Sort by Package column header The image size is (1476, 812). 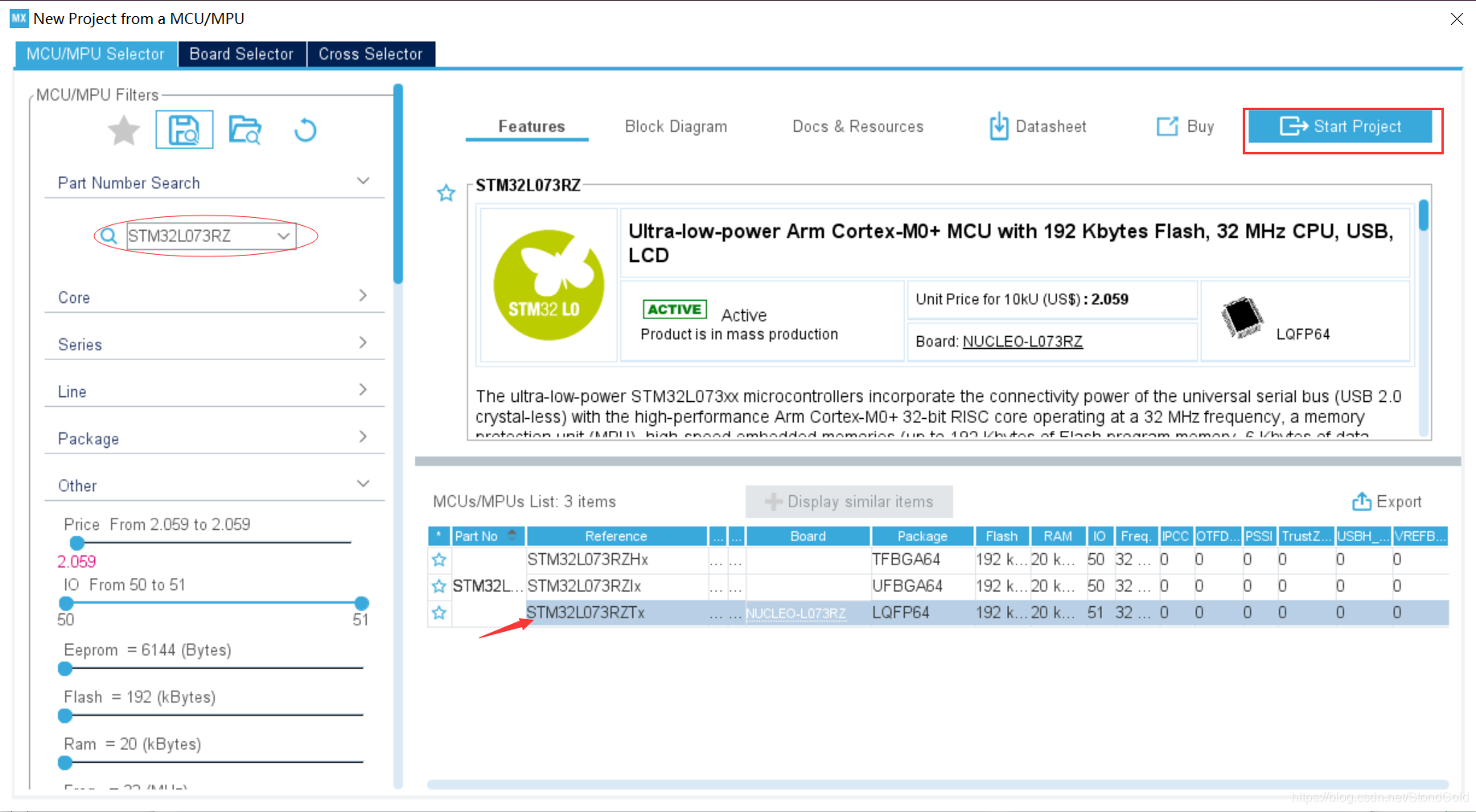pyautogui.click(x=923, y=536)
